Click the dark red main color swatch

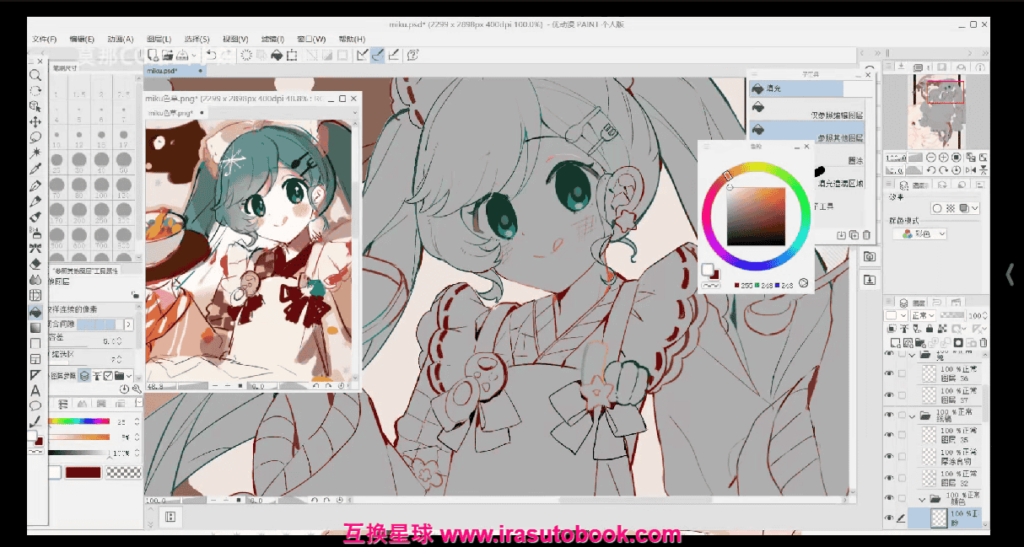[x=83, y=472]
